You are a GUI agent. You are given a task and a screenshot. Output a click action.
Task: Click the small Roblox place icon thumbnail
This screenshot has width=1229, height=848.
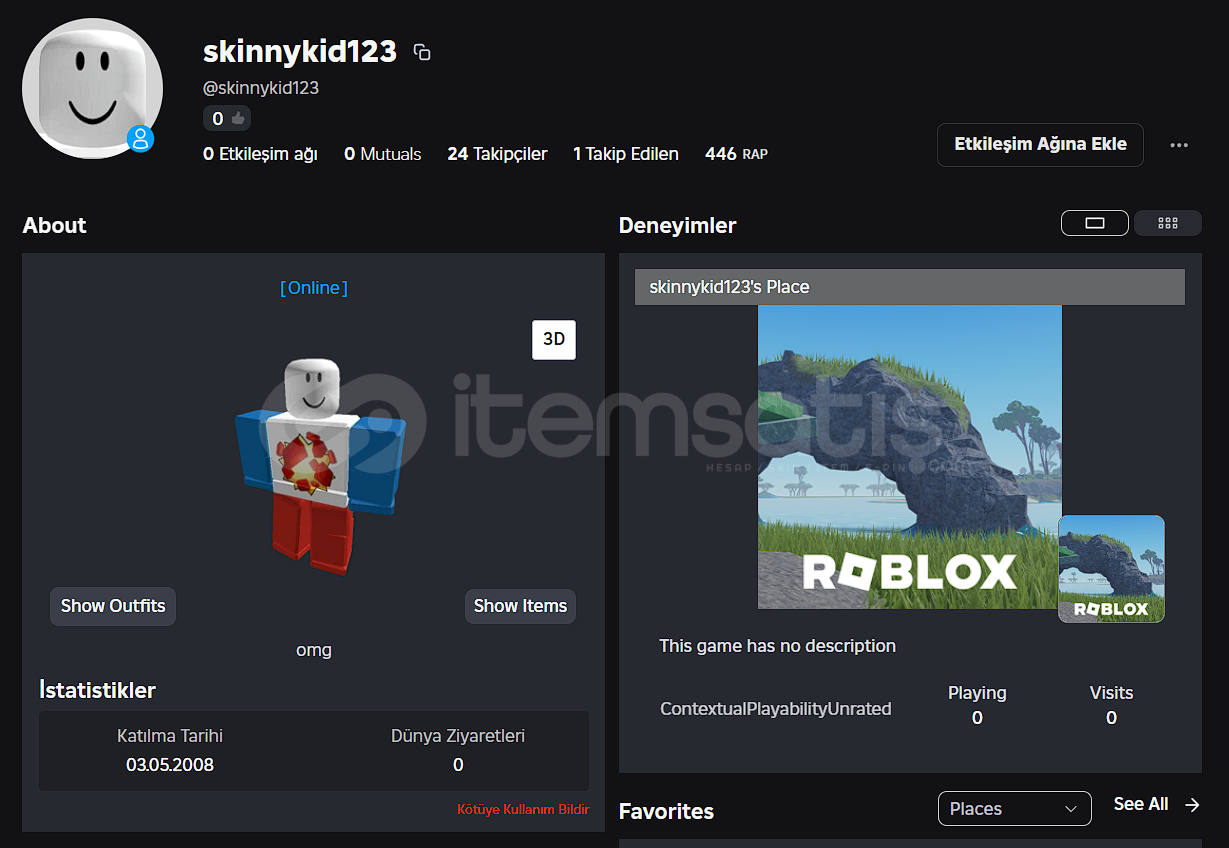[x=1111, y=569]
